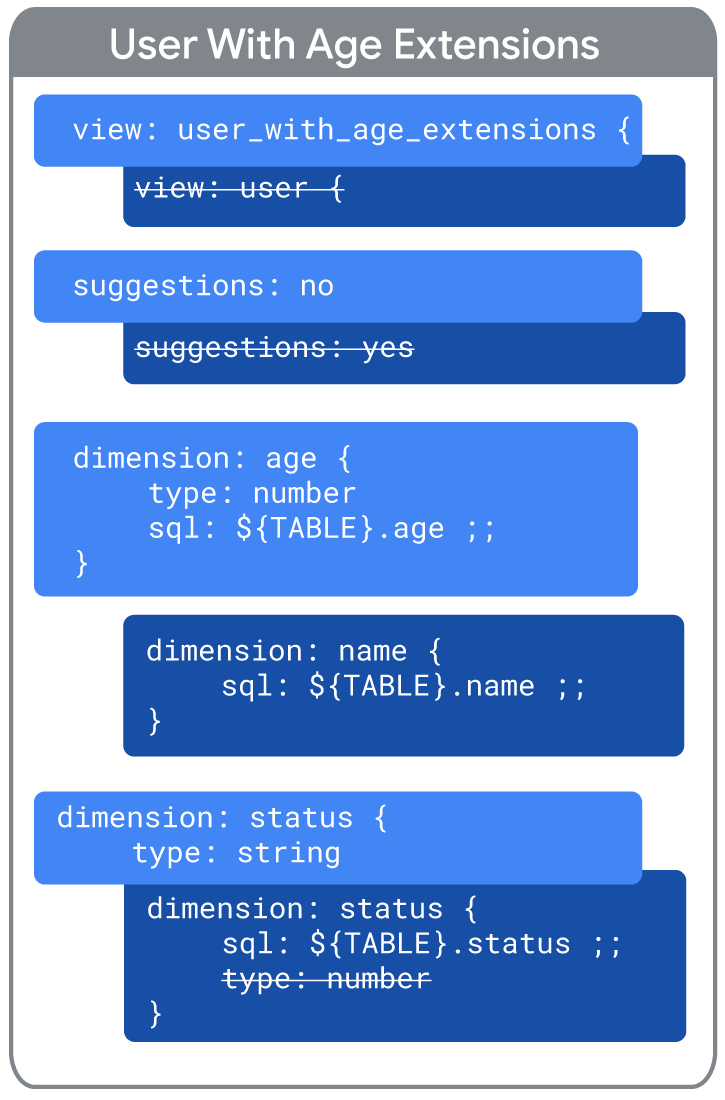
Task: Select the "dimension: name {" line
Action: [x=293, y=652]
